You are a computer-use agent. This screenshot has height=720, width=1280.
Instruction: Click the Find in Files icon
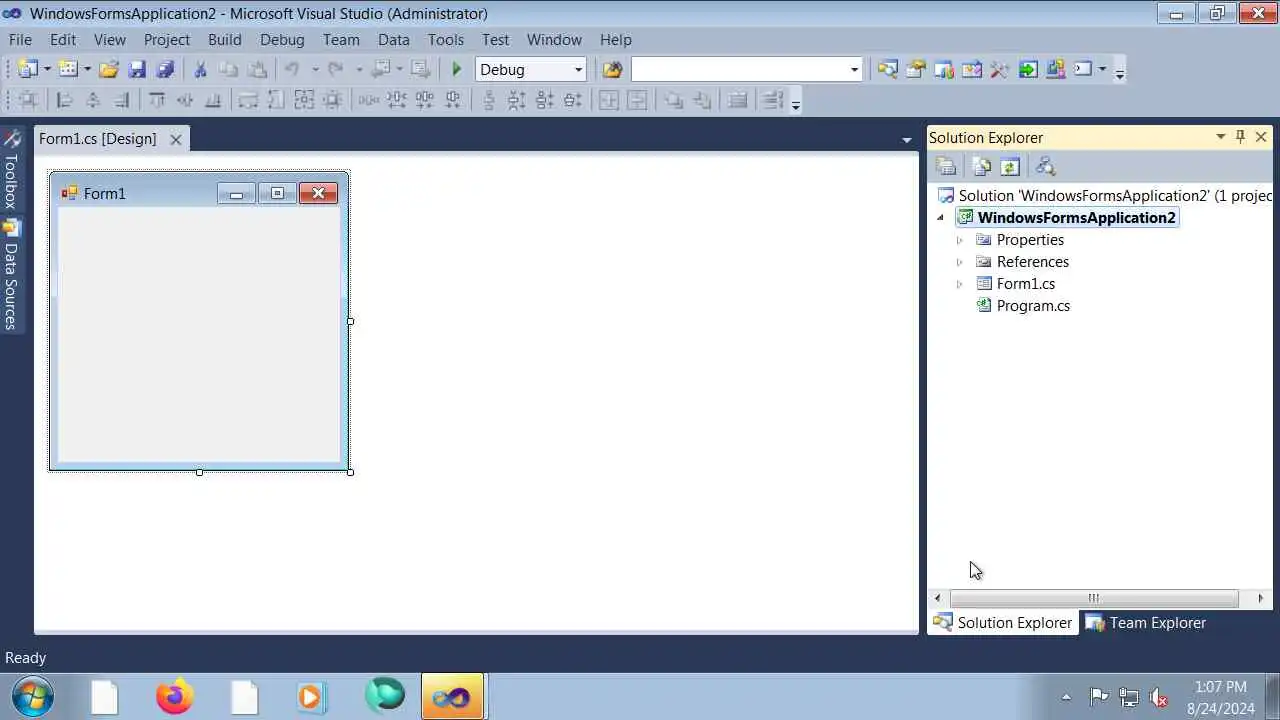pyautogui.click(x=612, y=69)
